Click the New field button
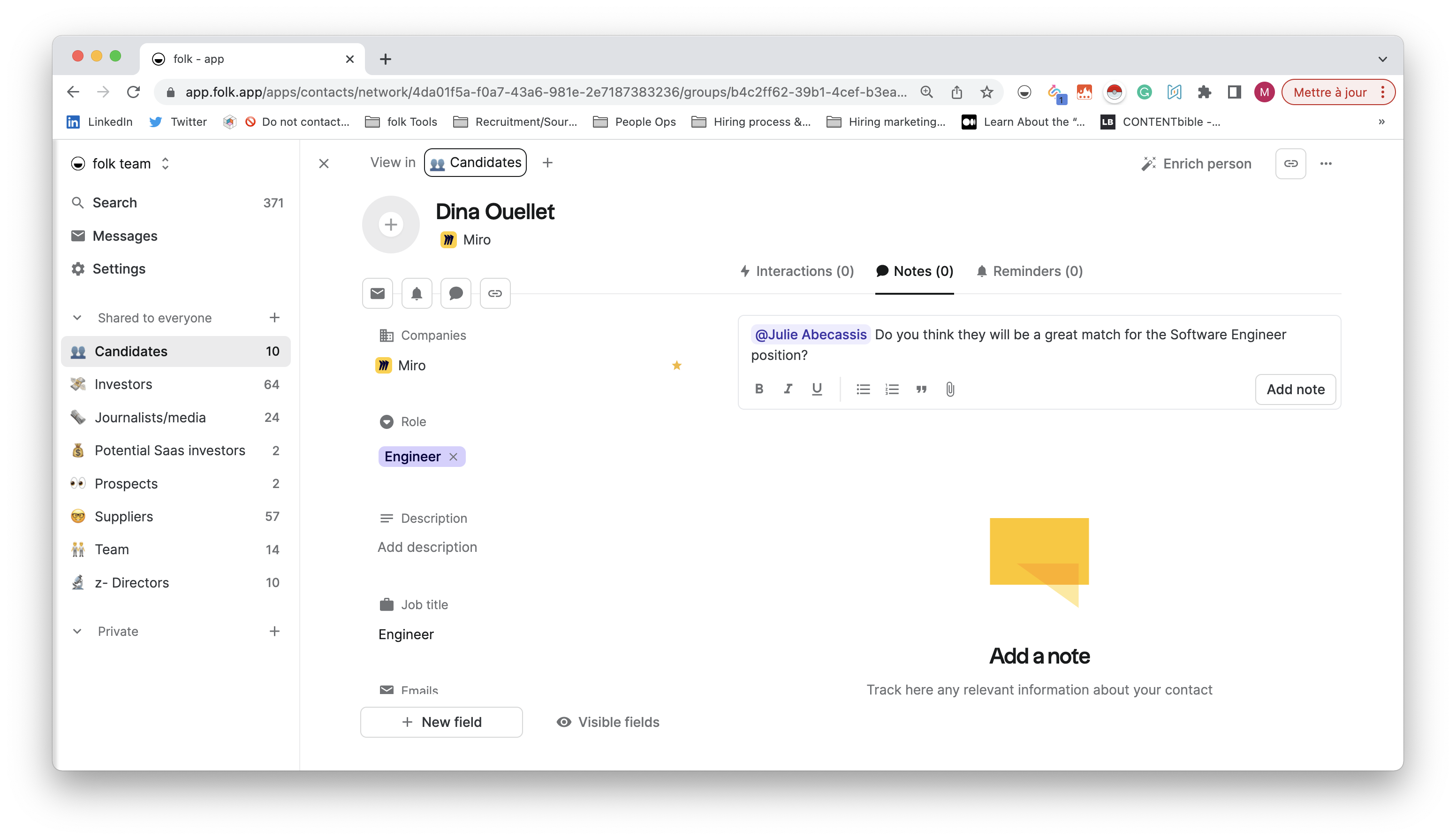 coord(441,722)
